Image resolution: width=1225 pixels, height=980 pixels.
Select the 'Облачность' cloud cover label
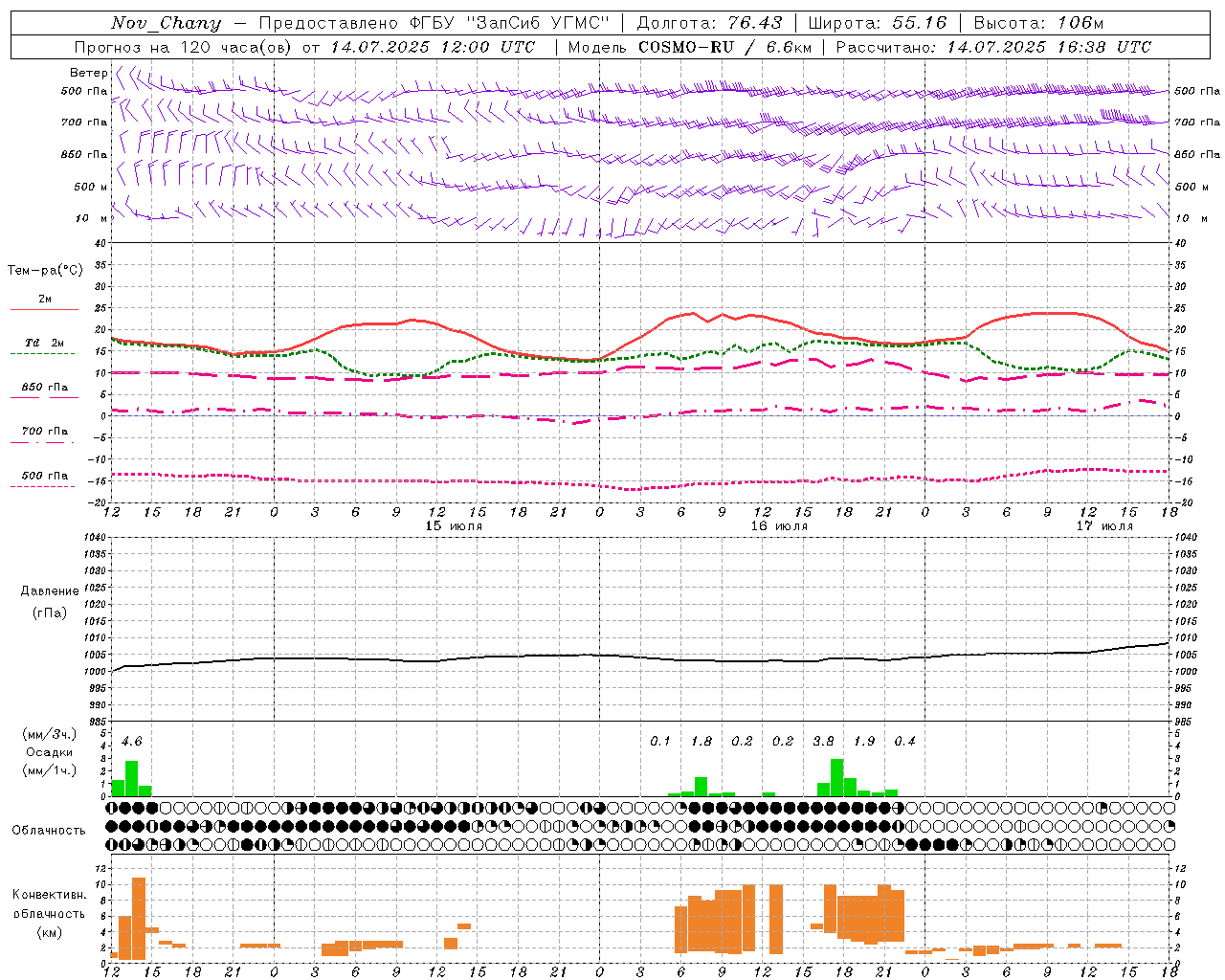click(49, 830)
